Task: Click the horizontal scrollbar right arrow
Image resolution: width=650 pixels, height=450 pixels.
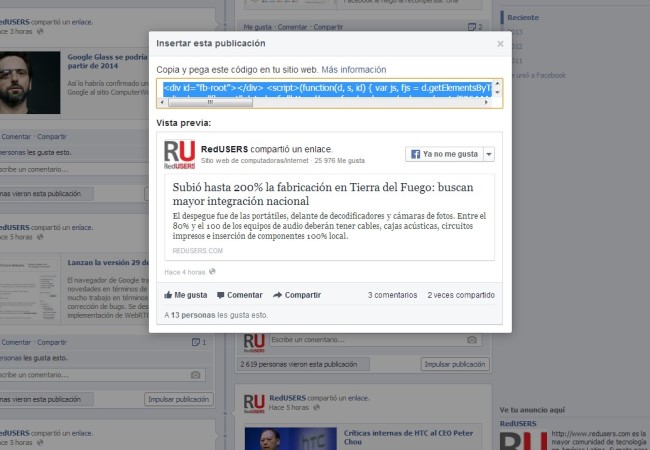Action: [487, 102]
